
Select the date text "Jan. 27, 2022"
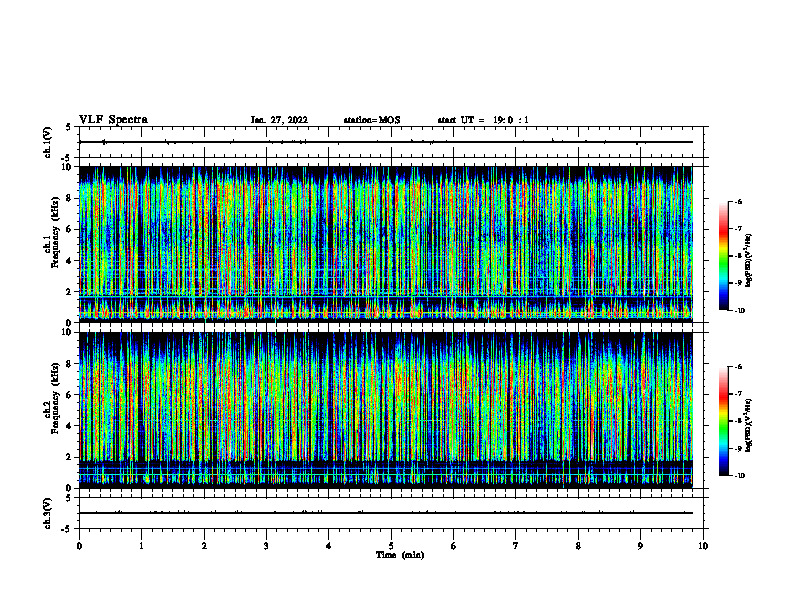coord(279,120)
